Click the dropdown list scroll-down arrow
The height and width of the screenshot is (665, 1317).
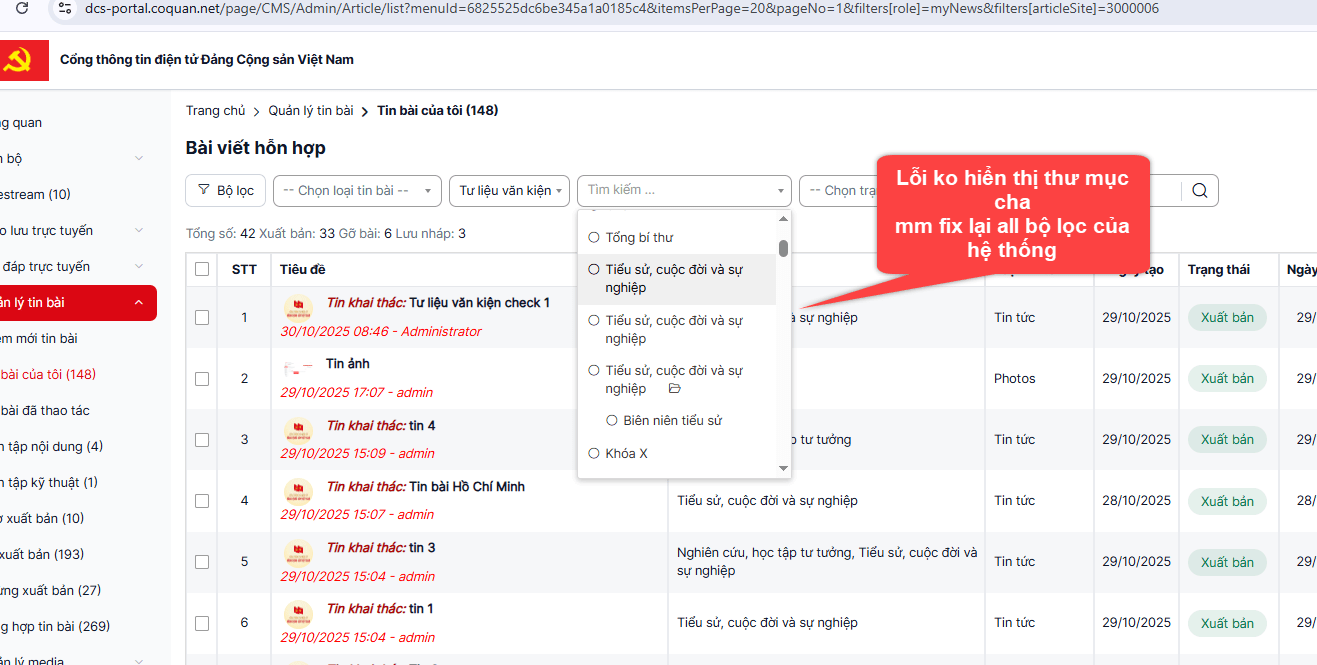pyautogui.click(x=783, y=467)
